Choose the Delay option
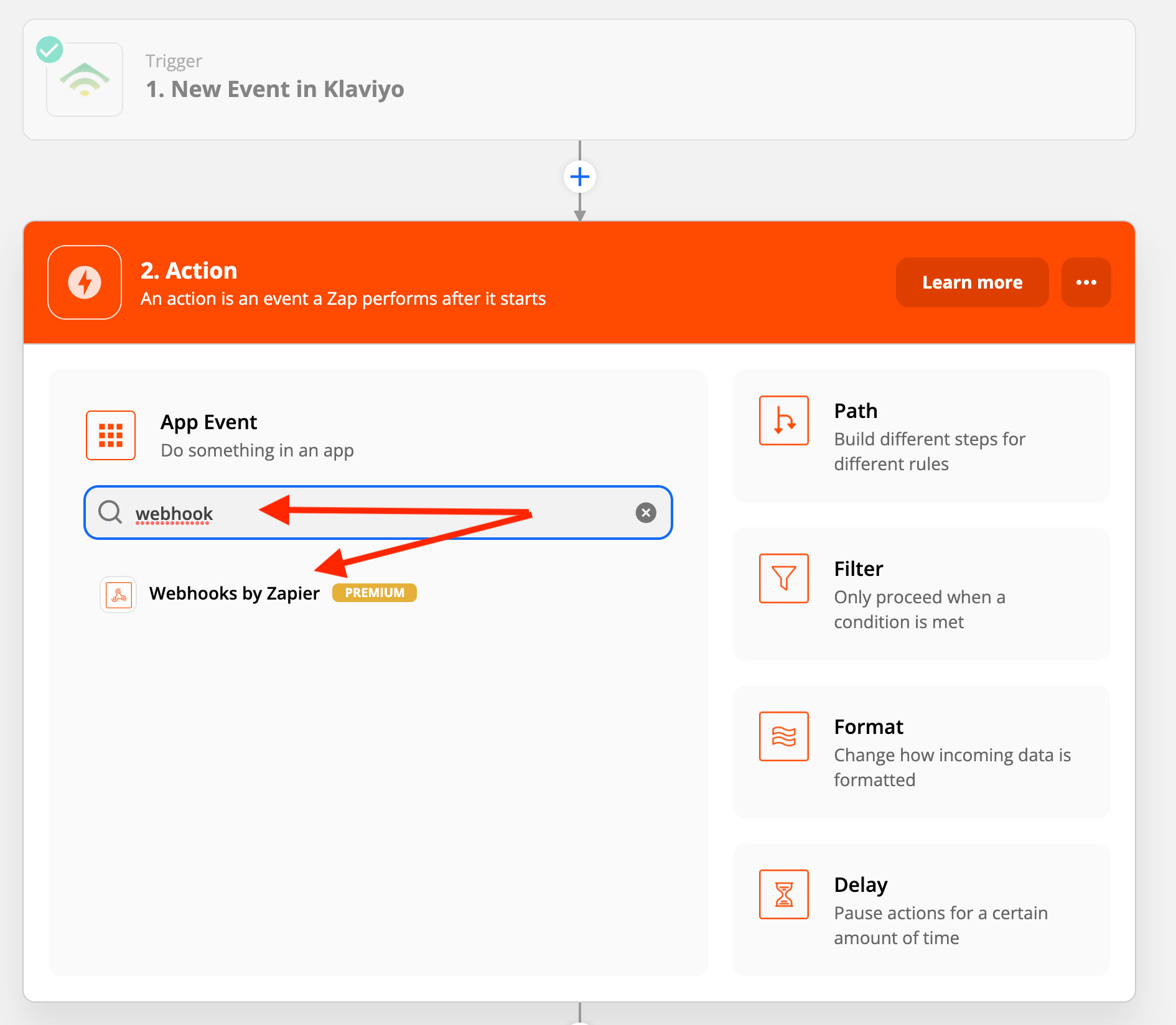The height and width of the screenshot is (1025, 1176). tap(922, 910)
